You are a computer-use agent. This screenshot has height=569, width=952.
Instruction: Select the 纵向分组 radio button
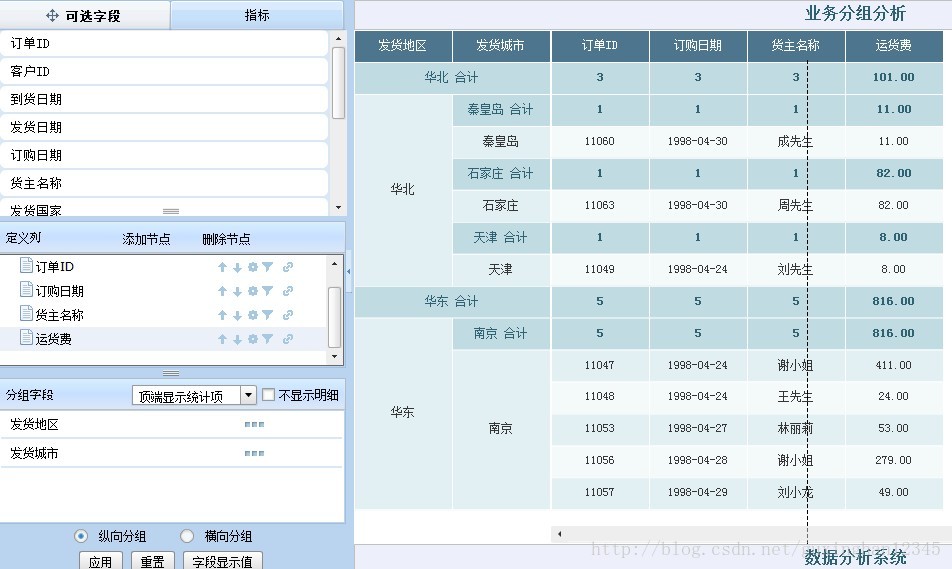click(81, 536)
